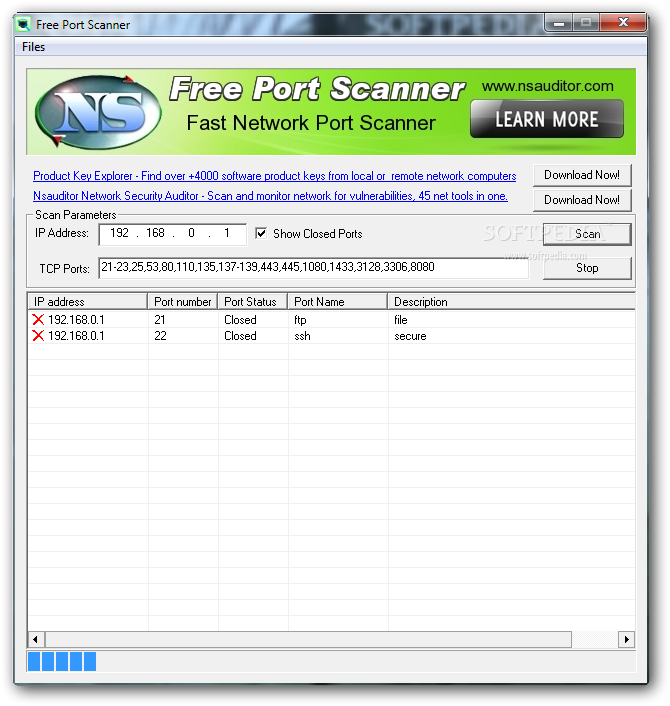Sort by the Port Name column header
The image size is (670, 706).
click(338, 301)
